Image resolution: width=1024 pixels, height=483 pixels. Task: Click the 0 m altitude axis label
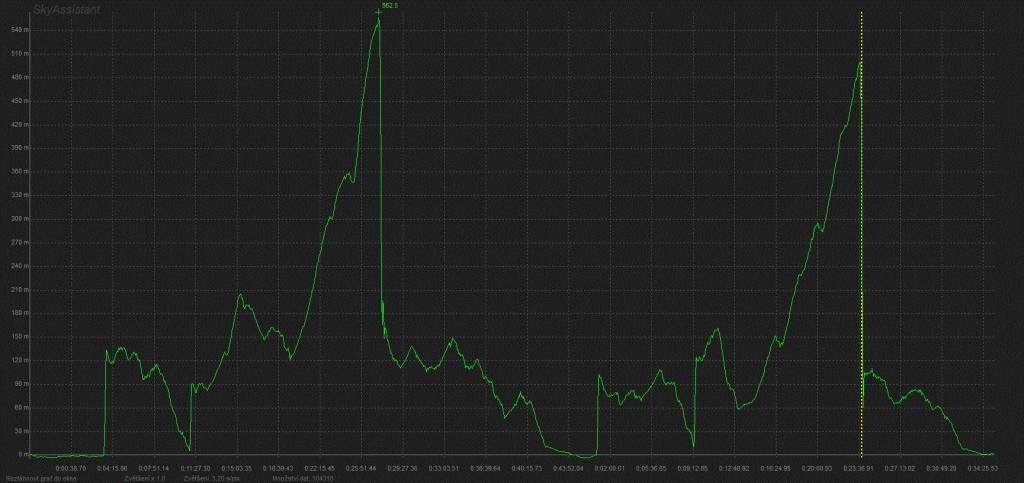tap(17, 455)
